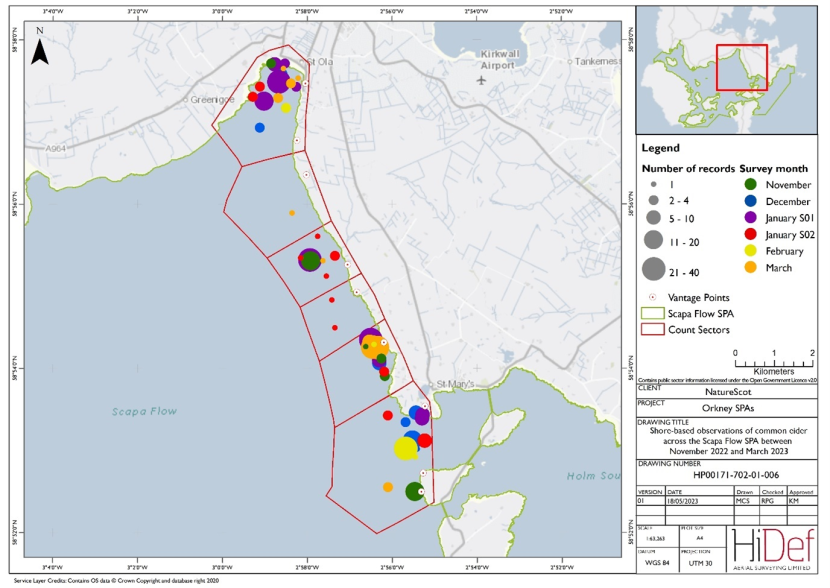Image resolution: width=830 pixels, height=588 pixels.
Task: Click the purple January S01 swatch
Action: (x=750, y=218)
